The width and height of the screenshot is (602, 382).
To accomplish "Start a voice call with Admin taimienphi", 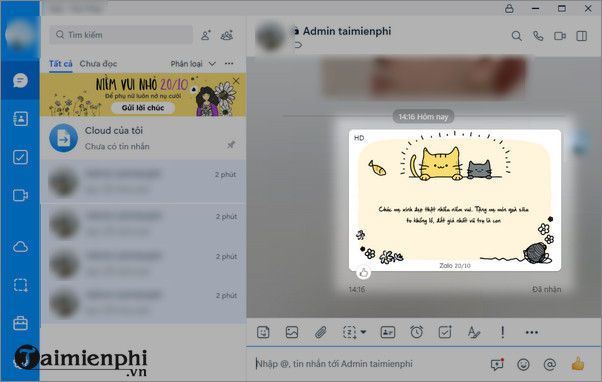I will (538, 36).
